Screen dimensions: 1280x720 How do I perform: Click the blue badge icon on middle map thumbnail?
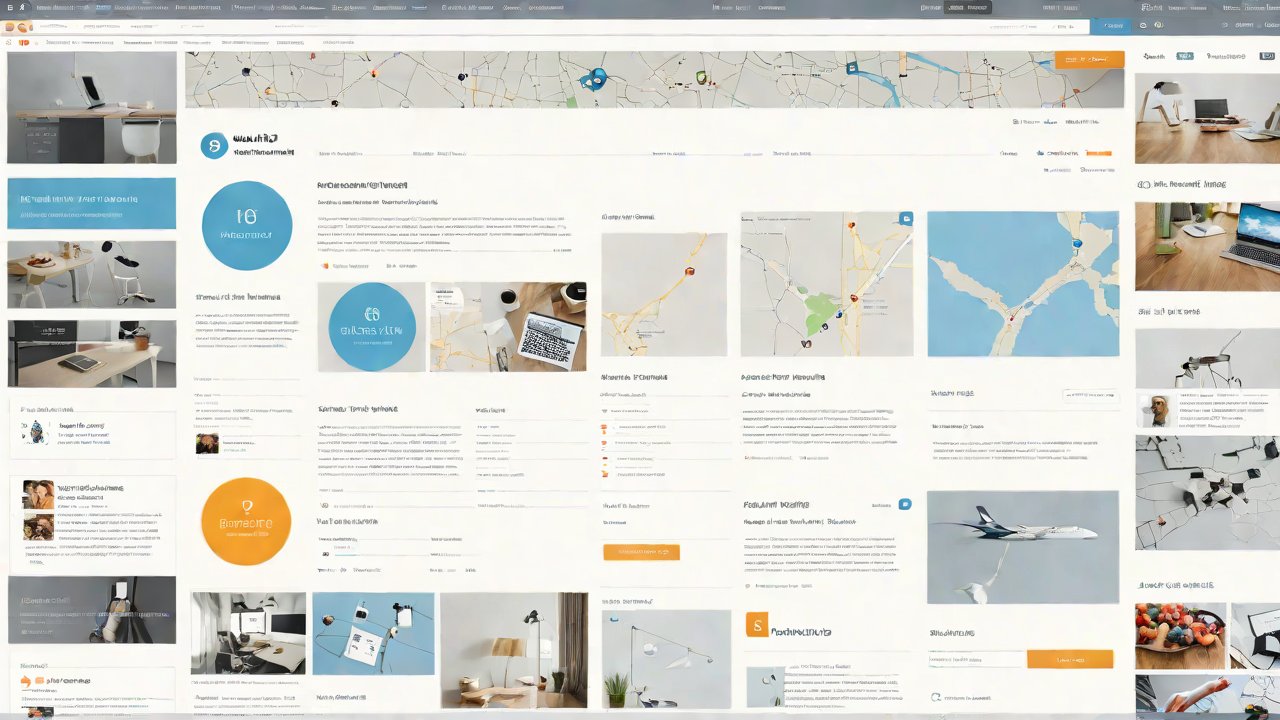point(905,218)
